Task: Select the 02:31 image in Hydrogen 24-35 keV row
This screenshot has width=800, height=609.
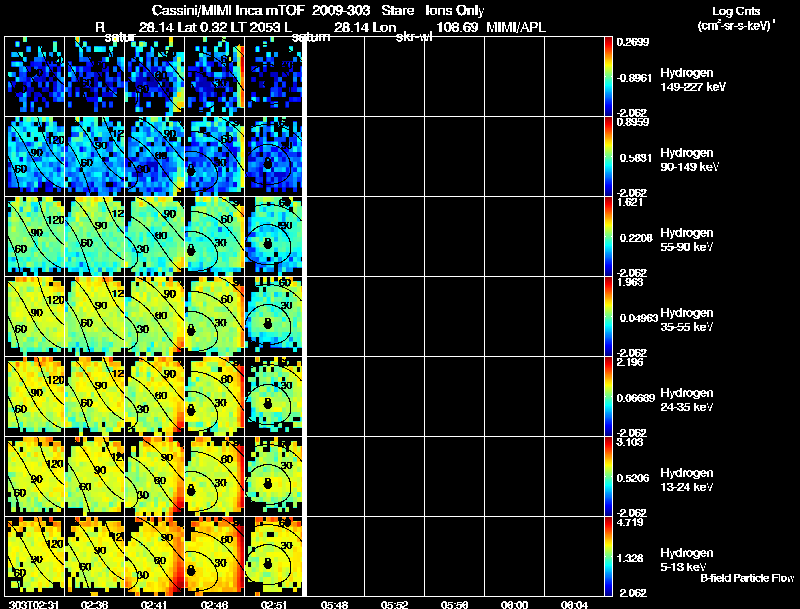Action: tap(35, 397)
